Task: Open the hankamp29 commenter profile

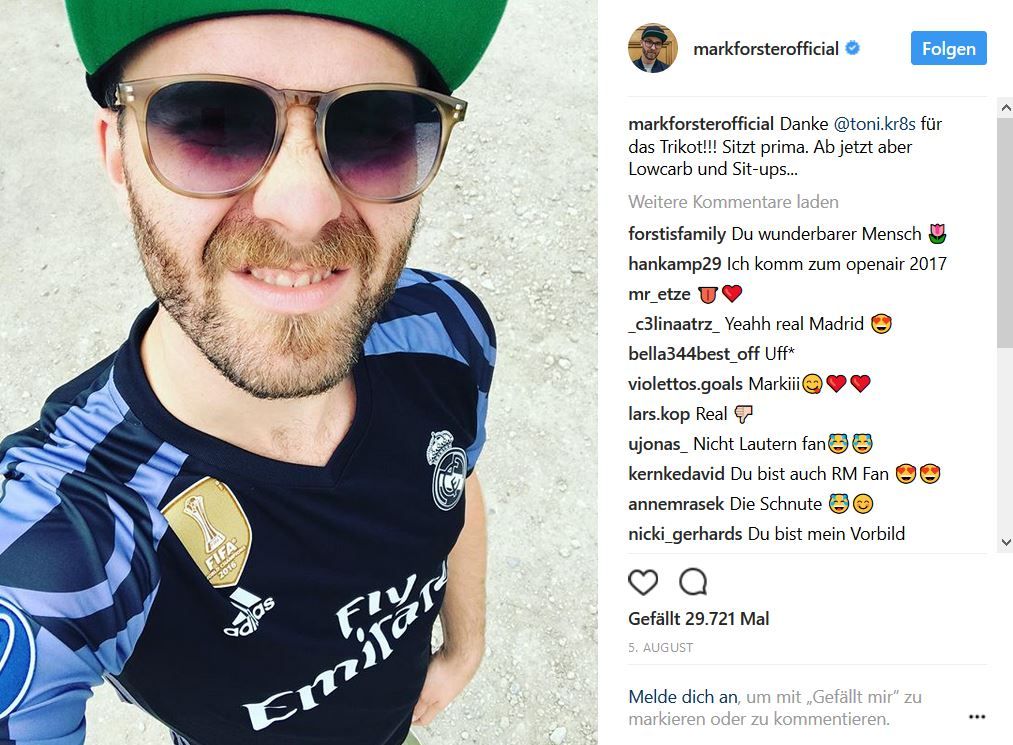Action: click(674, 264)
